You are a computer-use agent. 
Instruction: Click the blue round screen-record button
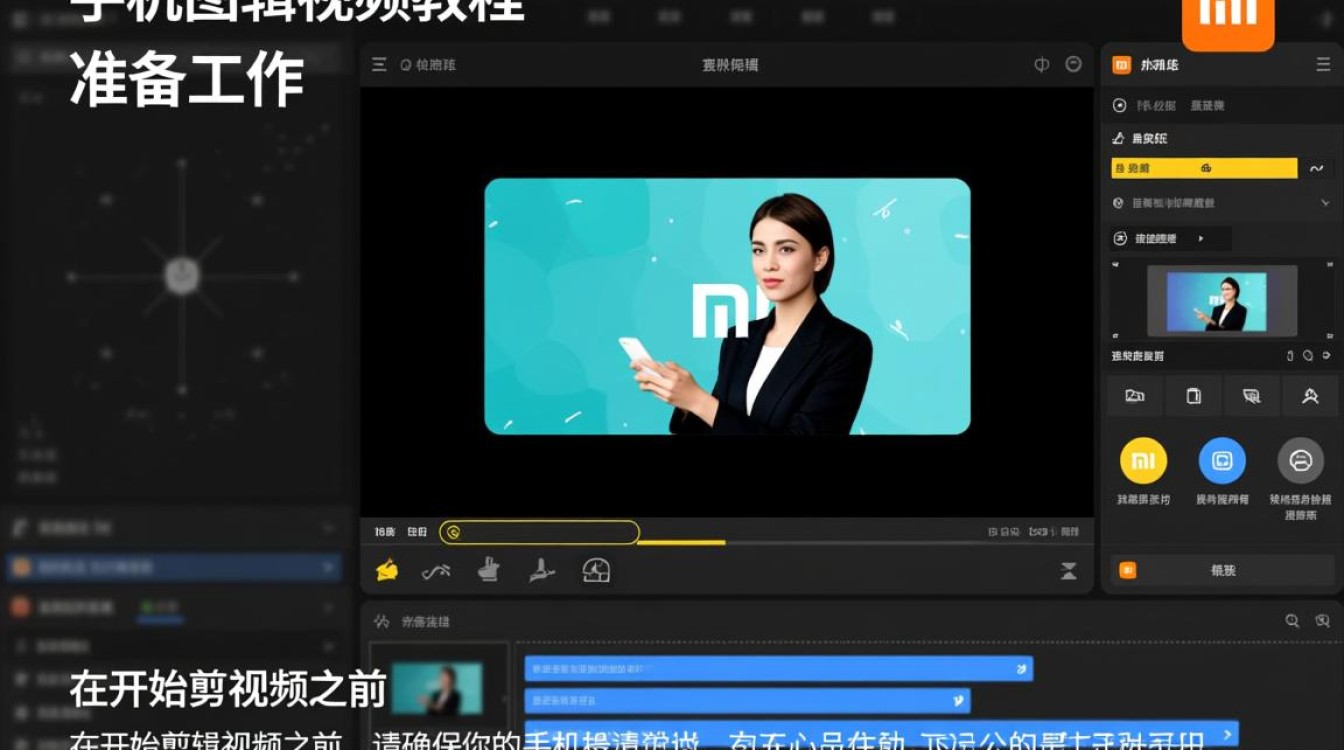1222,461
